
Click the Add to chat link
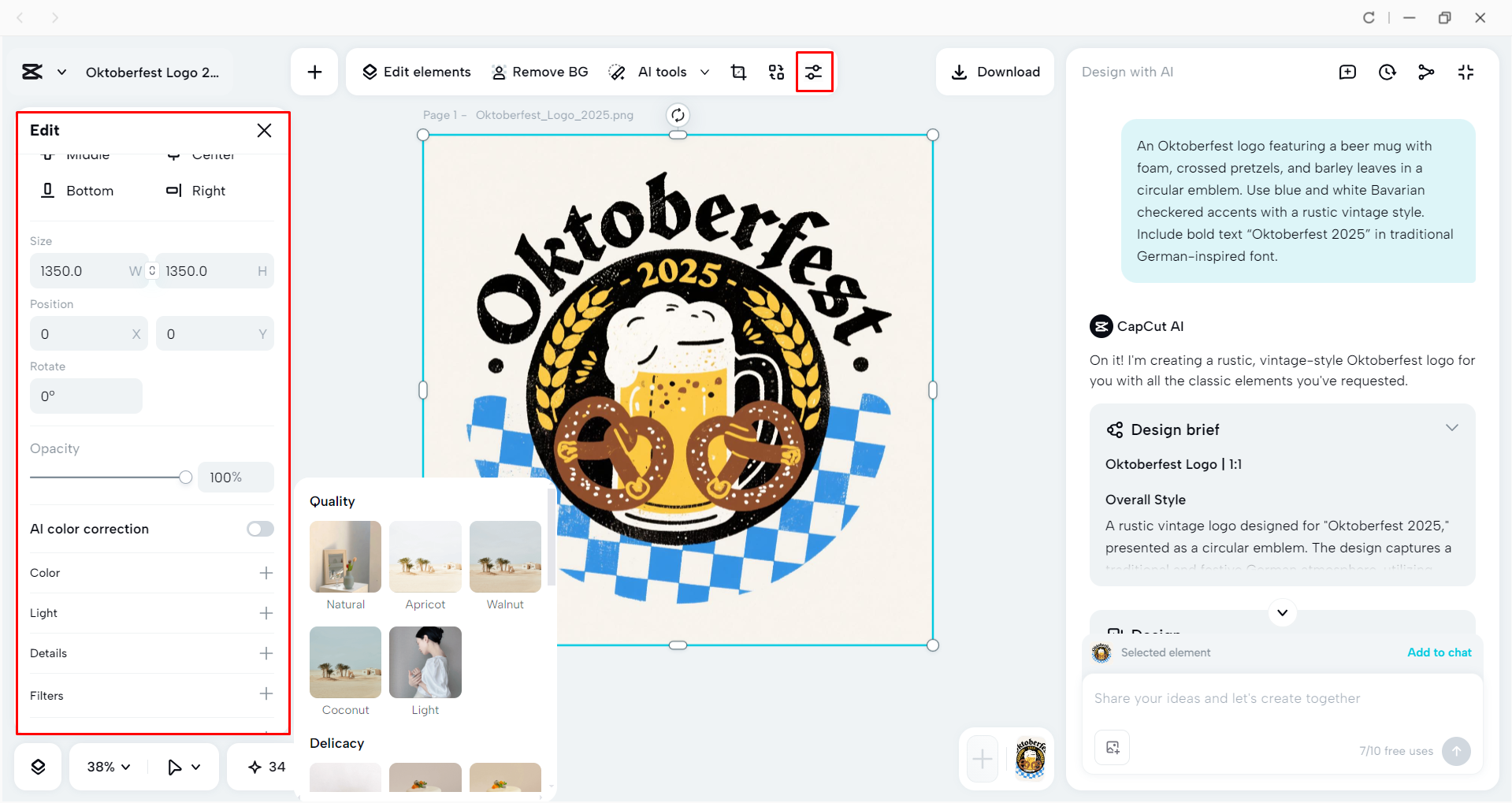[x=1440, y=652]
